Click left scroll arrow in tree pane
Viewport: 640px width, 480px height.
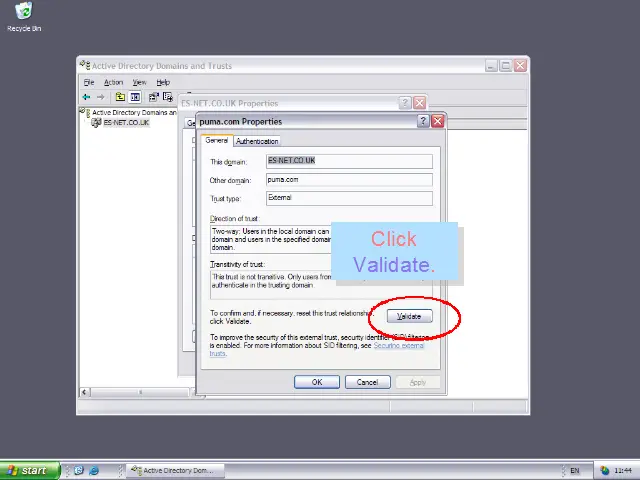point(84,392)
